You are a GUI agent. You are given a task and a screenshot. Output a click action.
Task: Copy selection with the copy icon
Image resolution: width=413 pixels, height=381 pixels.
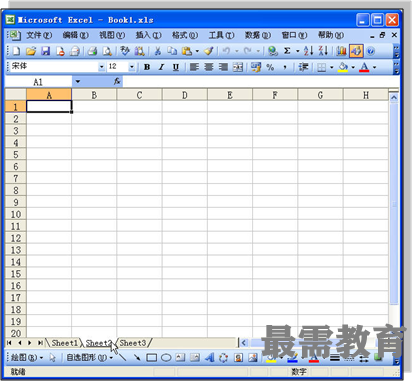[172, 51]
